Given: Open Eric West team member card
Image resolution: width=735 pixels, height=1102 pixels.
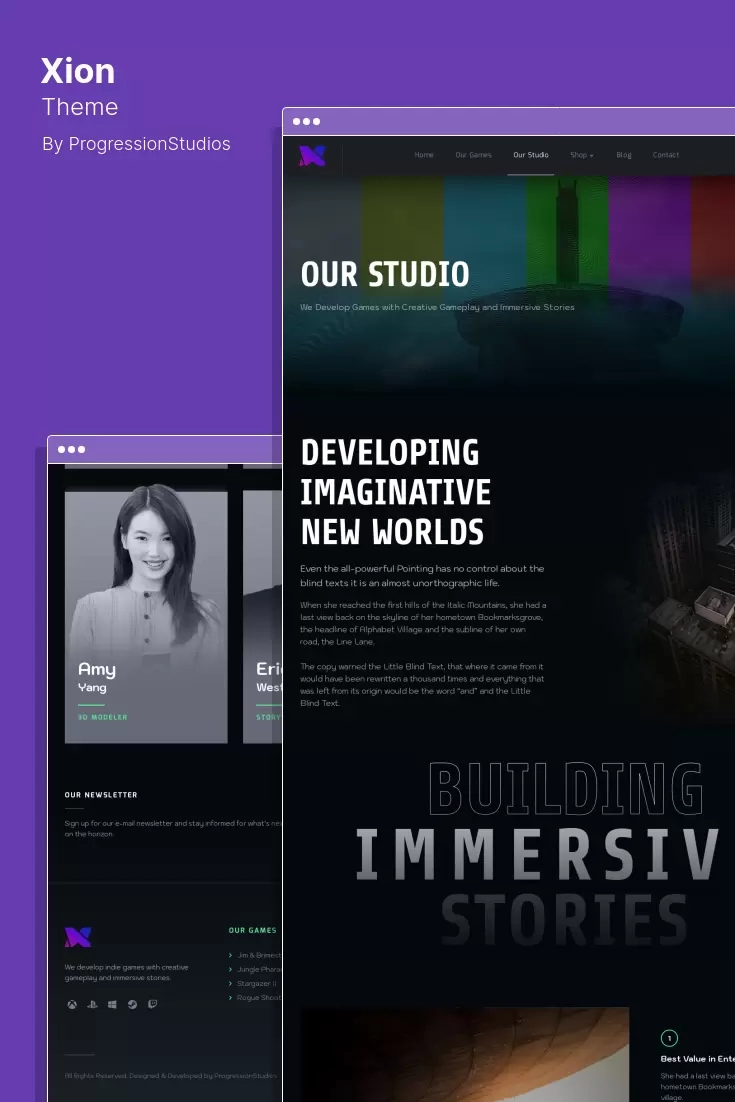Looking at the screenshot, I should pos(262,616).
